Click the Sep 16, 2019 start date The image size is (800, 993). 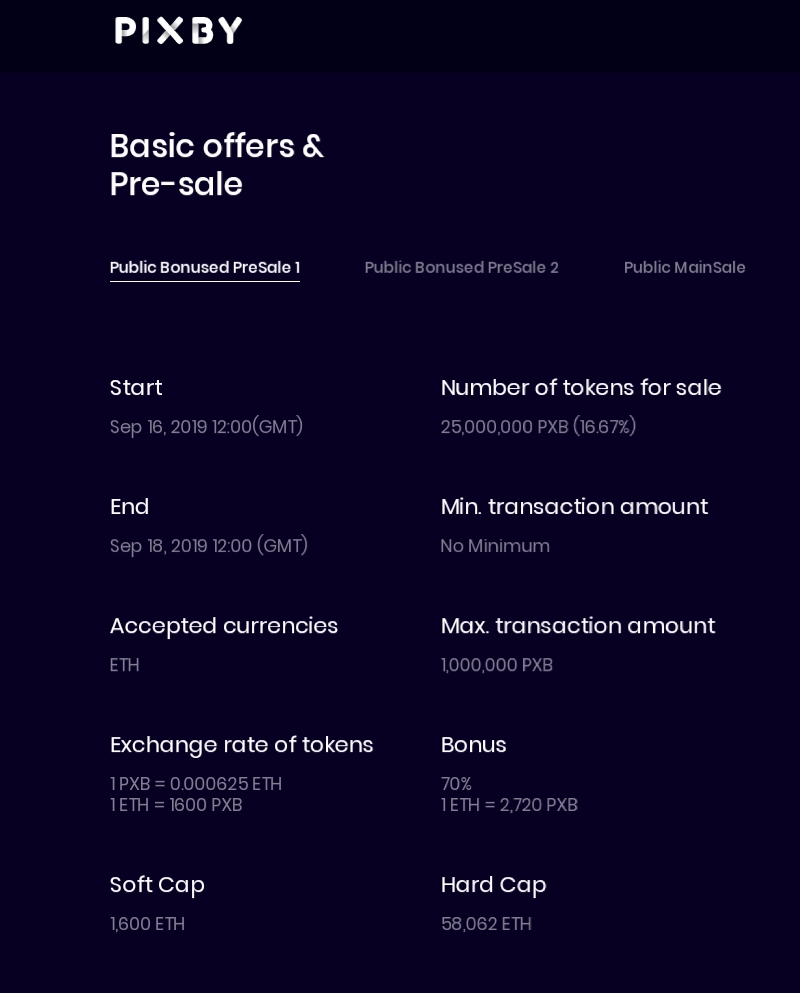(x=206, y=427)
